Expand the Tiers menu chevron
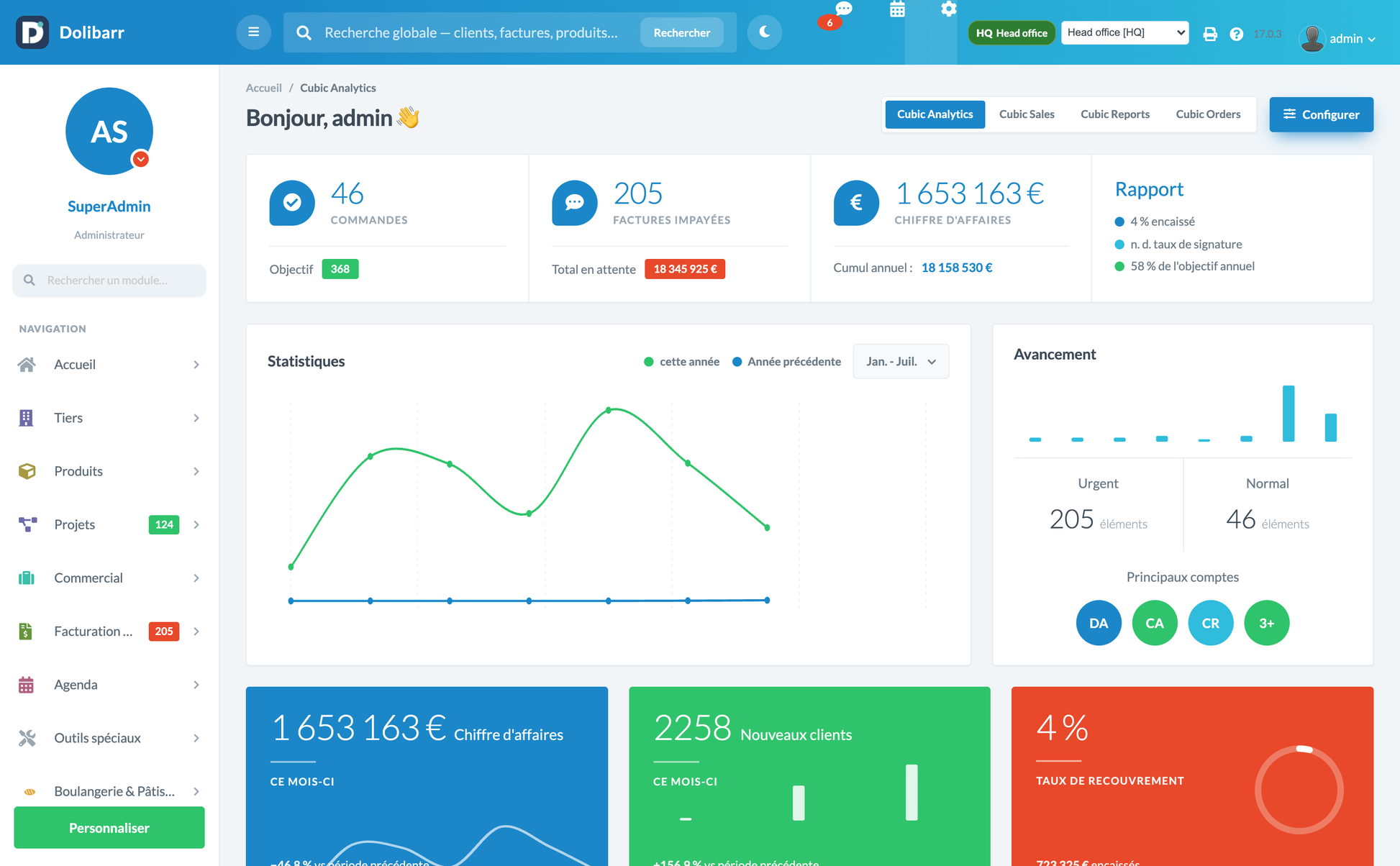Screen dimensions: 1400x866 click(x=196, y=418)
